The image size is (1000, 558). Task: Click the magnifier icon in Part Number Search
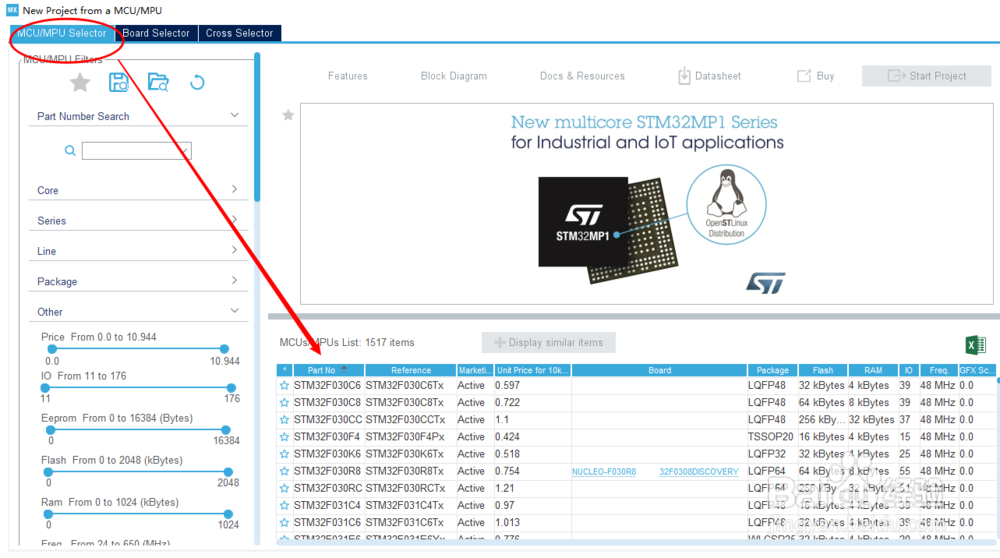(70, 151)
